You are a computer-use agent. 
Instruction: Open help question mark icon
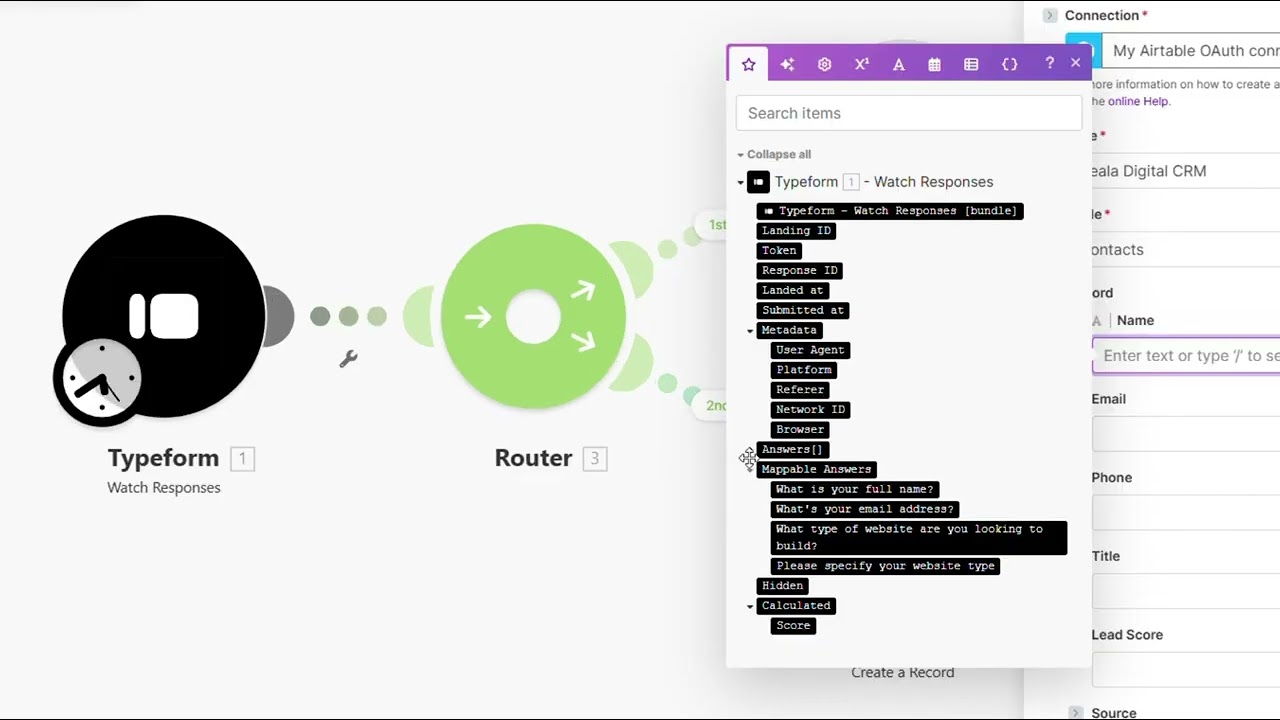1049,63
